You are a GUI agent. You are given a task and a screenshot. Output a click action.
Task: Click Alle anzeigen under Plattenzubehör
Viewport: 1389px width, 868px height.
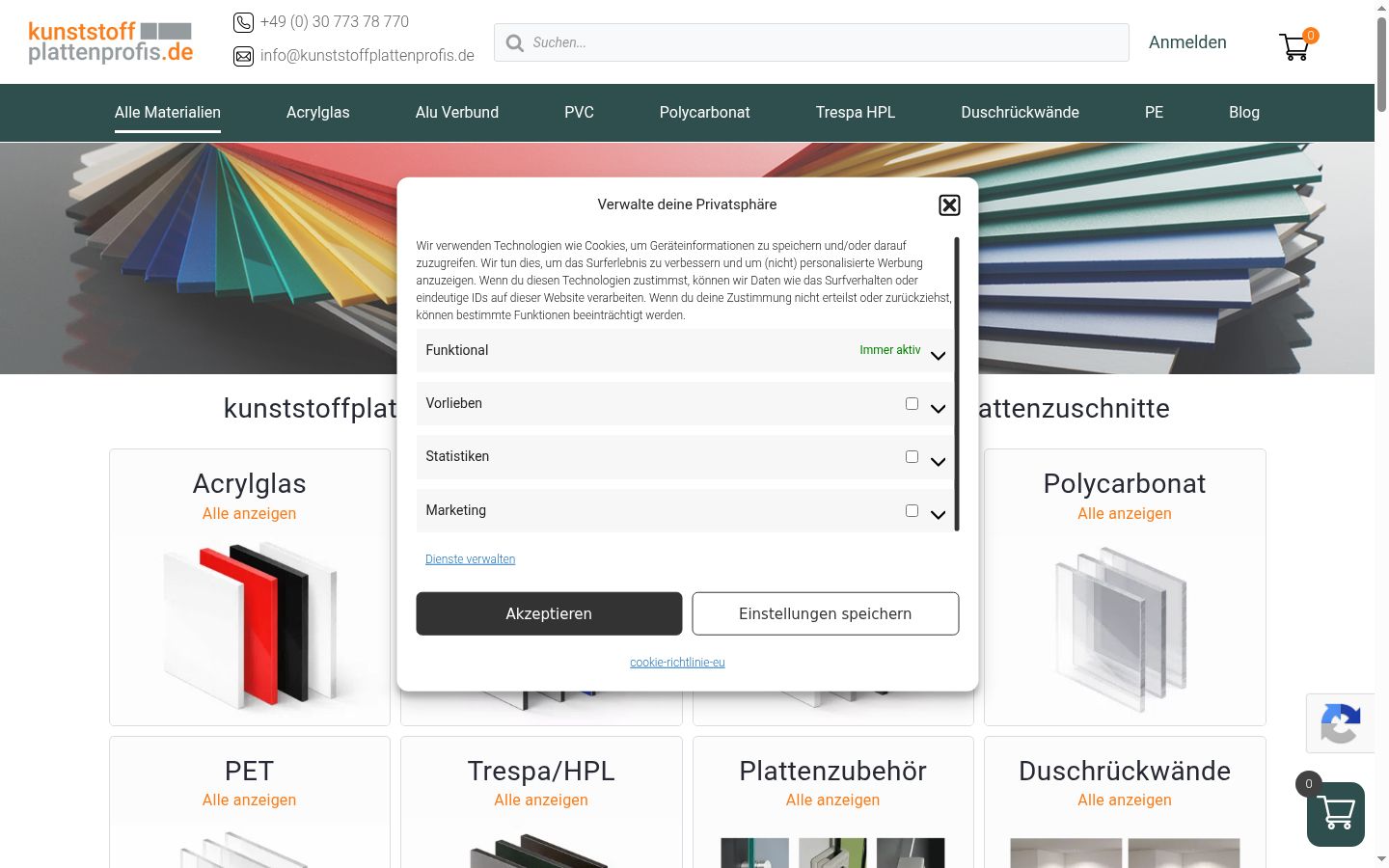click(x=833, y=800)
